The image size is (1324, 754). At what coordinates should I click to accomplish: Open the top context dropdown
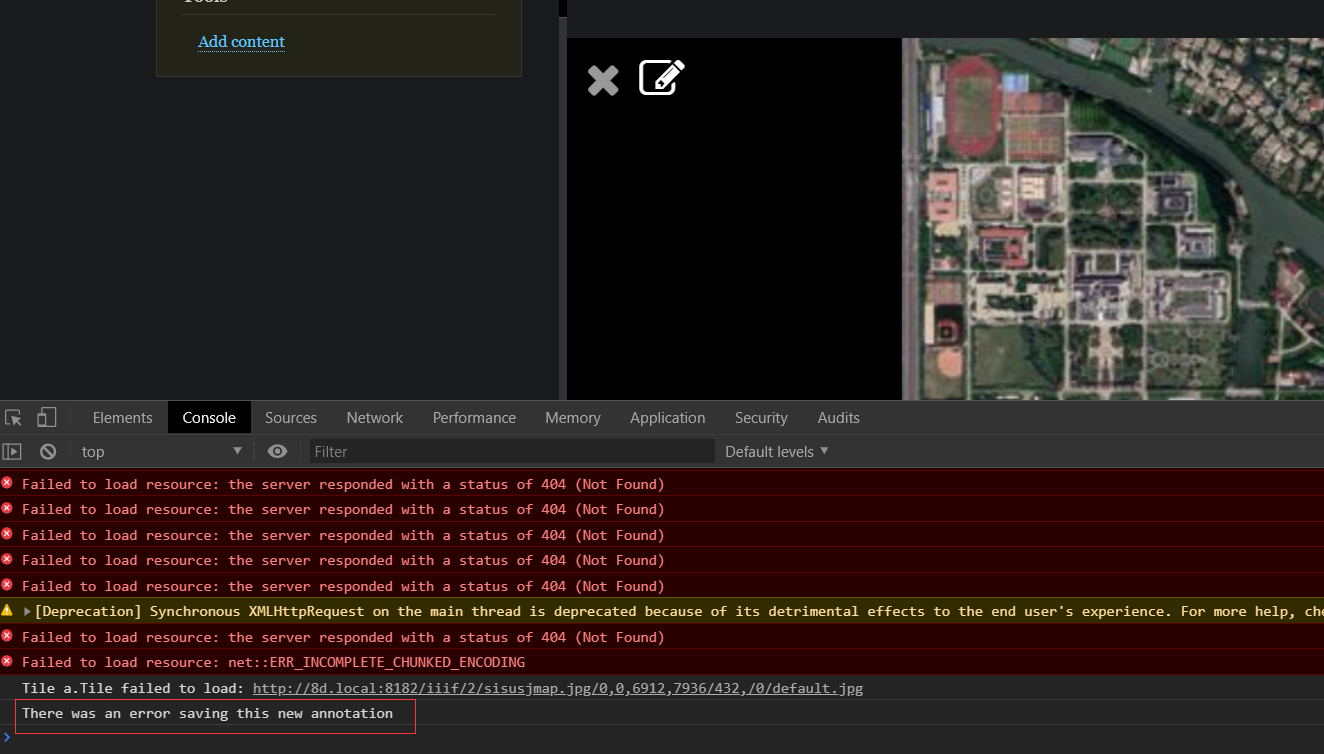tap(162, 452)
